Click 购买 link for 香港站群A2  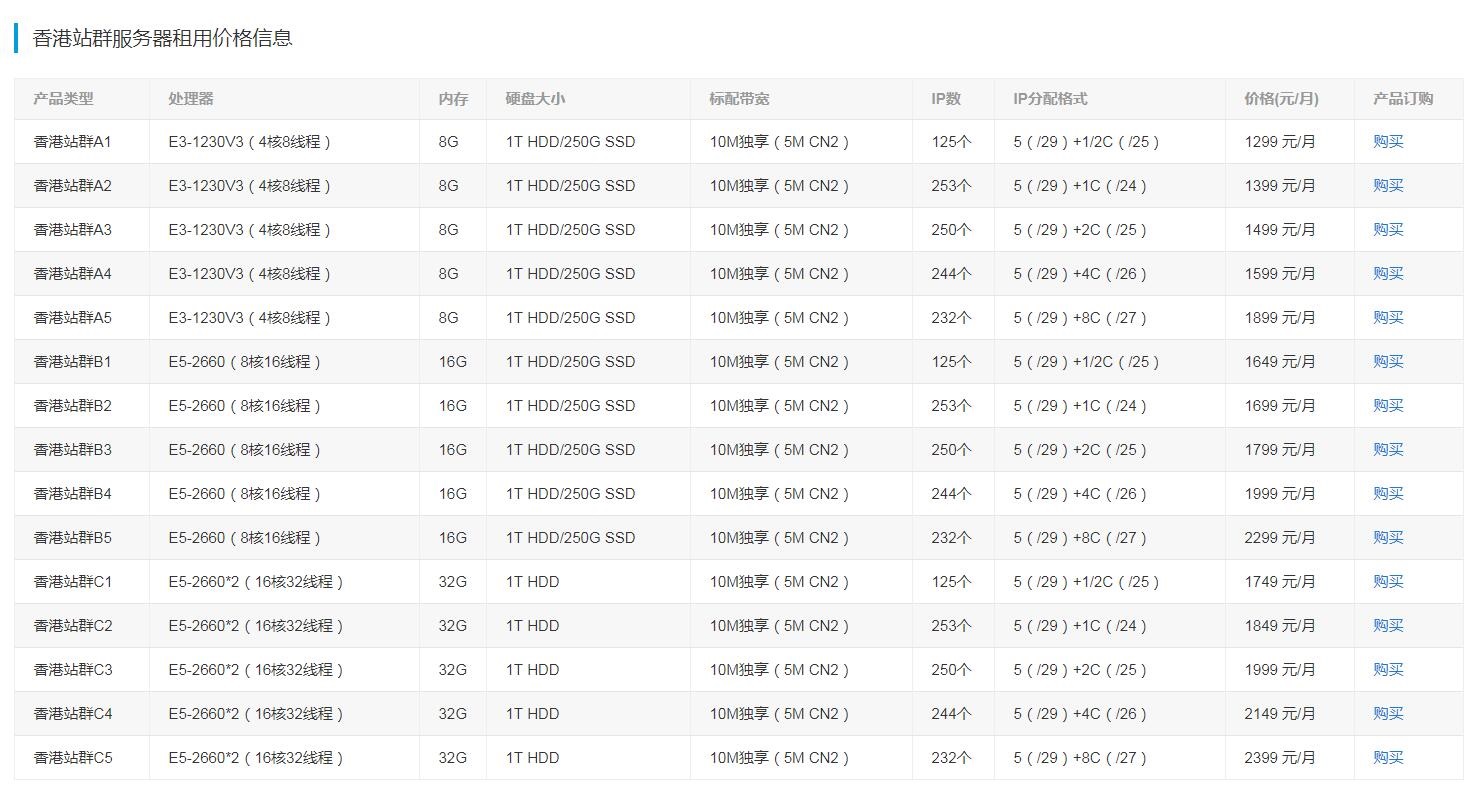pos(1388,186)
